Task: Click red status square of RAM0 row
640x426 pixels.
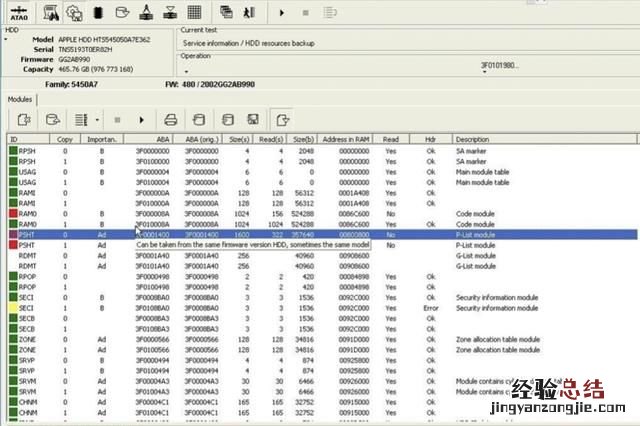Action: point(12,213)
